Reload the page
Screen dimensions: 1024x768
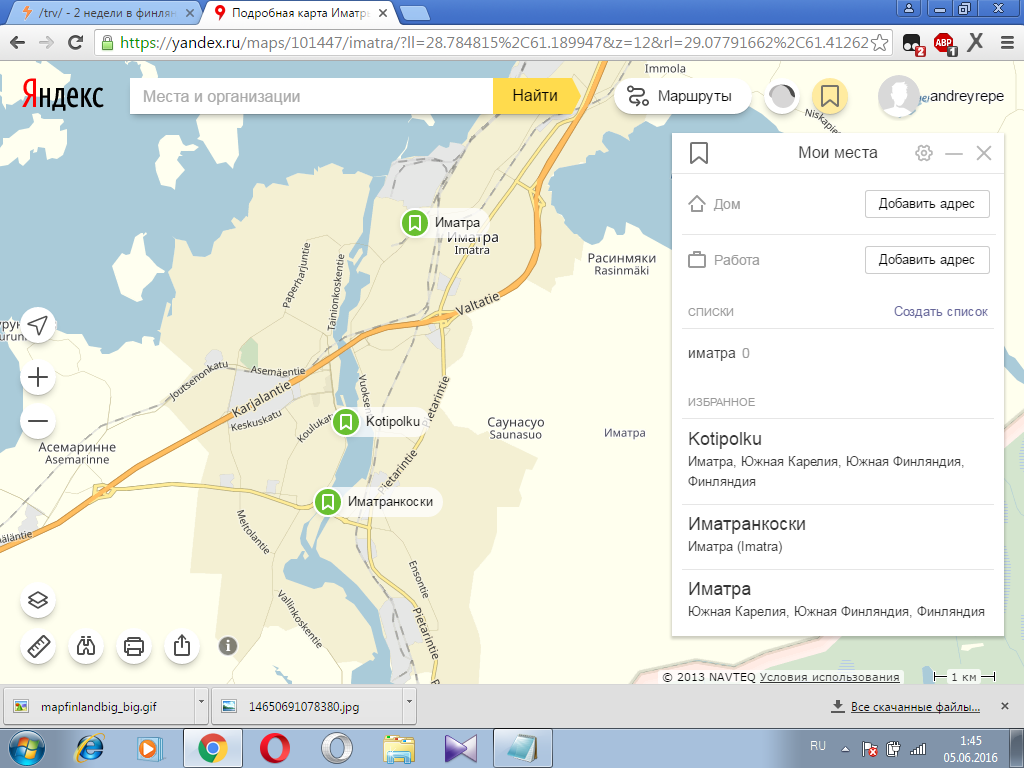pos(76,43)
